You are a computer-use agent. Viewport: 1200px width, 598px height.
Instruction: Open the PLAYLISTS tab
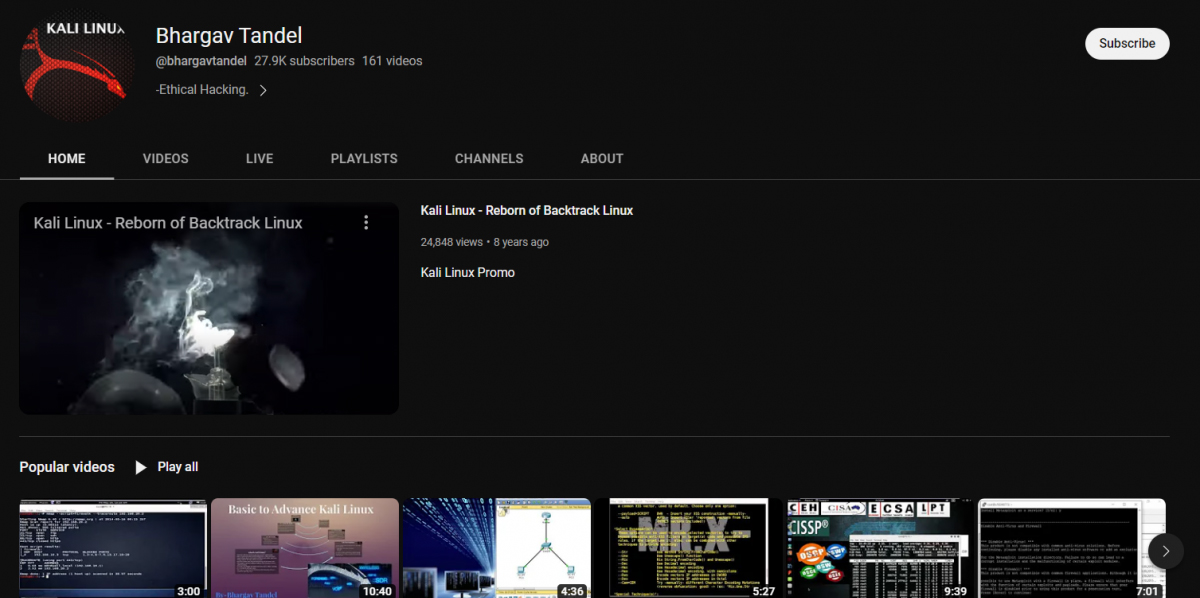[x=364, y=159]
